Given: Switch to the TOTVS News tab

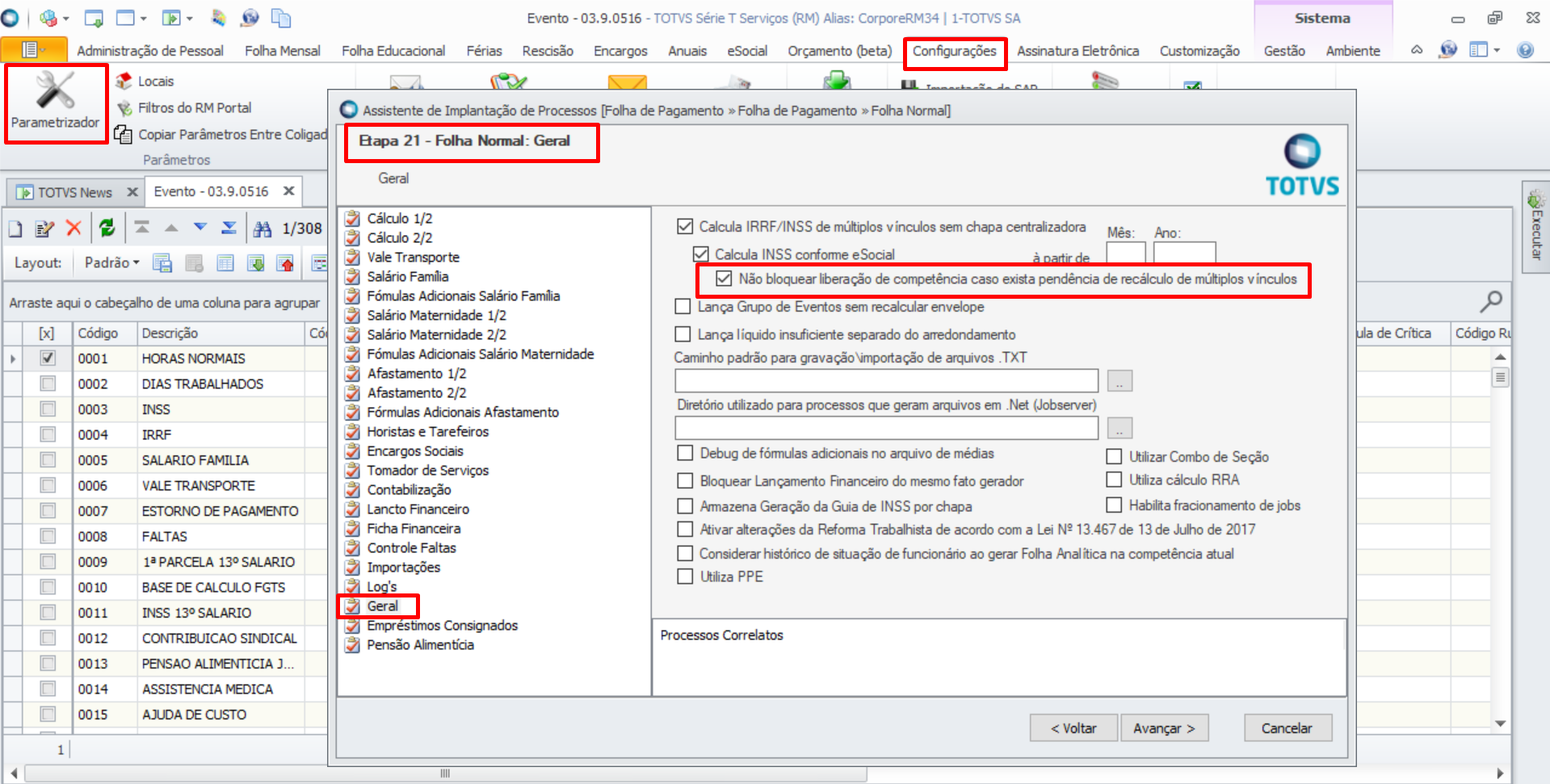Looking at the screenshot, I should (74, 192).
